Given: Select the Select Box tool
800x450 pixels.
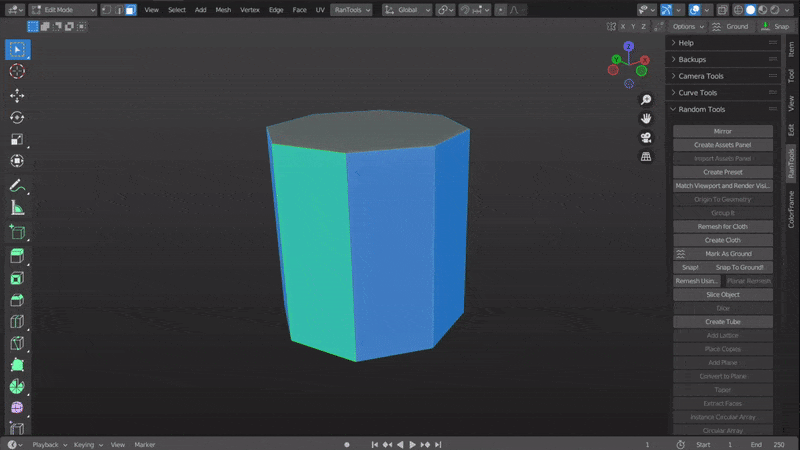Looking at the screenshot, I should click(x=17, y=49).
